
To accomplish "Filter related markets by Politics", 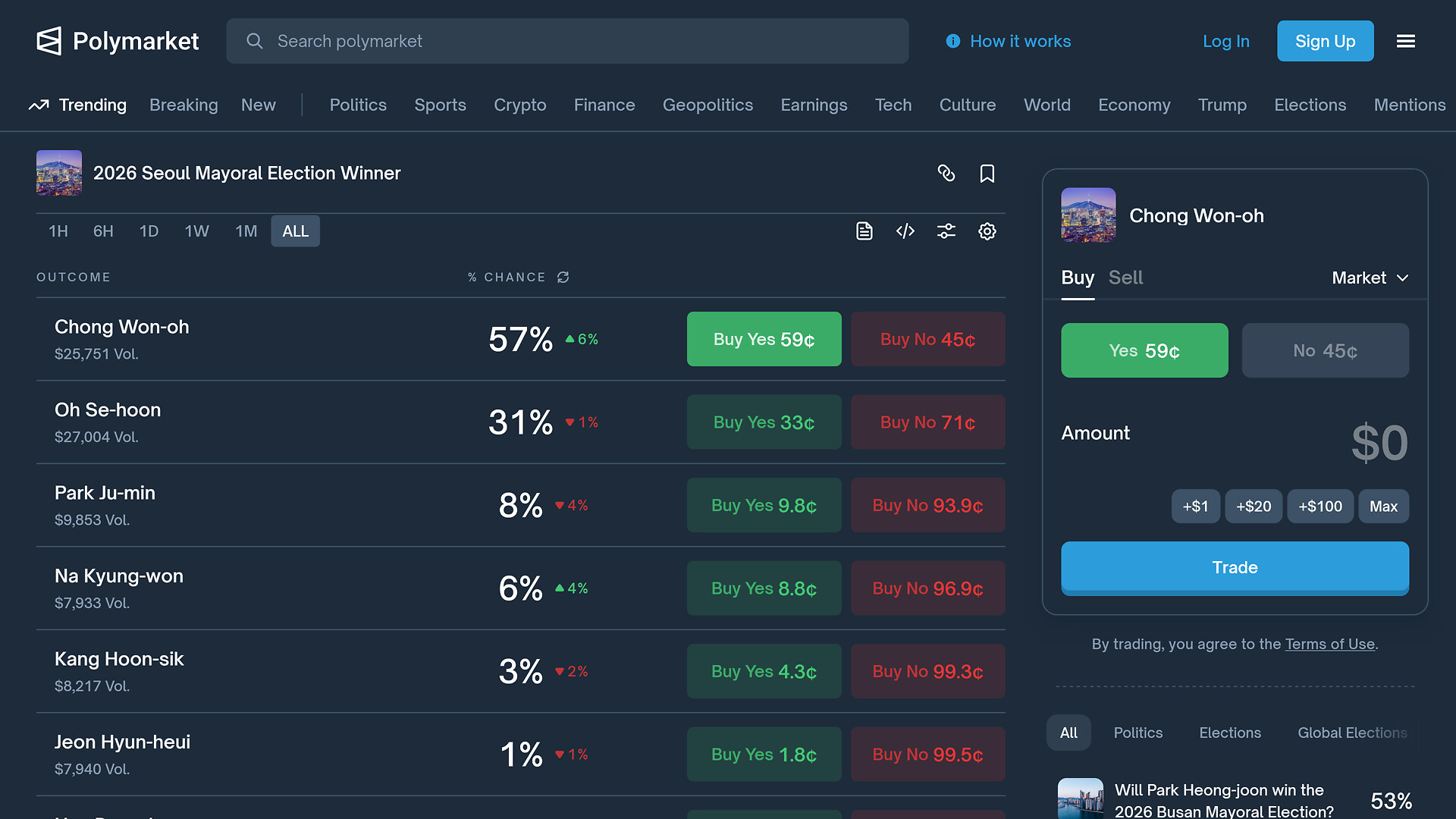I will 1137,733.
